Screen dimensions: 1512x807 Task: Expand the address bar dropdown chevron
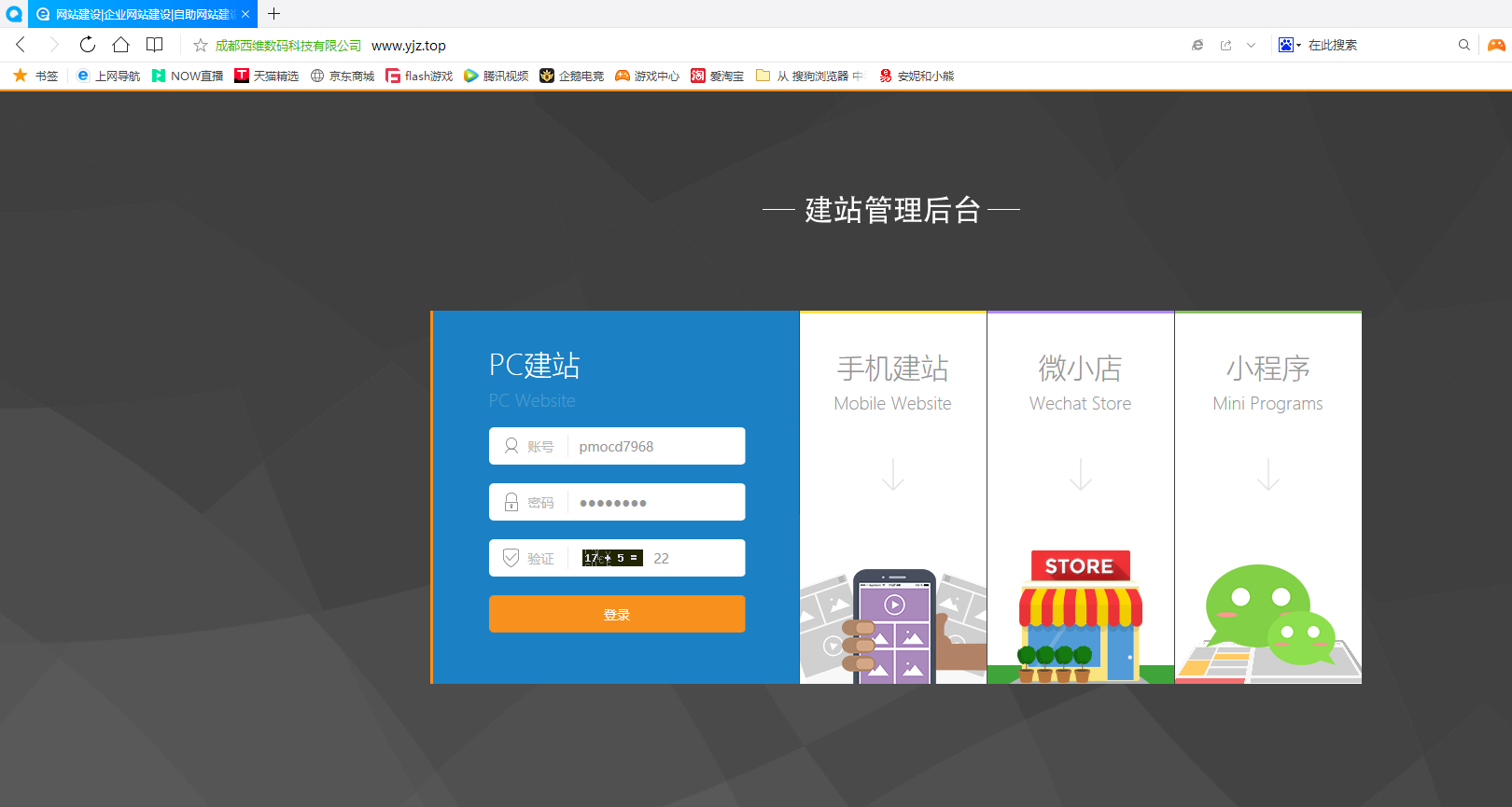coord(1251,45)
